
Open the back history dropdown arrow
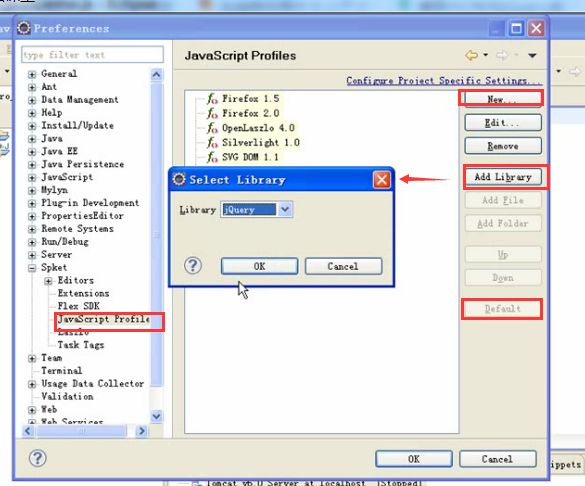[x=485, y=55]
